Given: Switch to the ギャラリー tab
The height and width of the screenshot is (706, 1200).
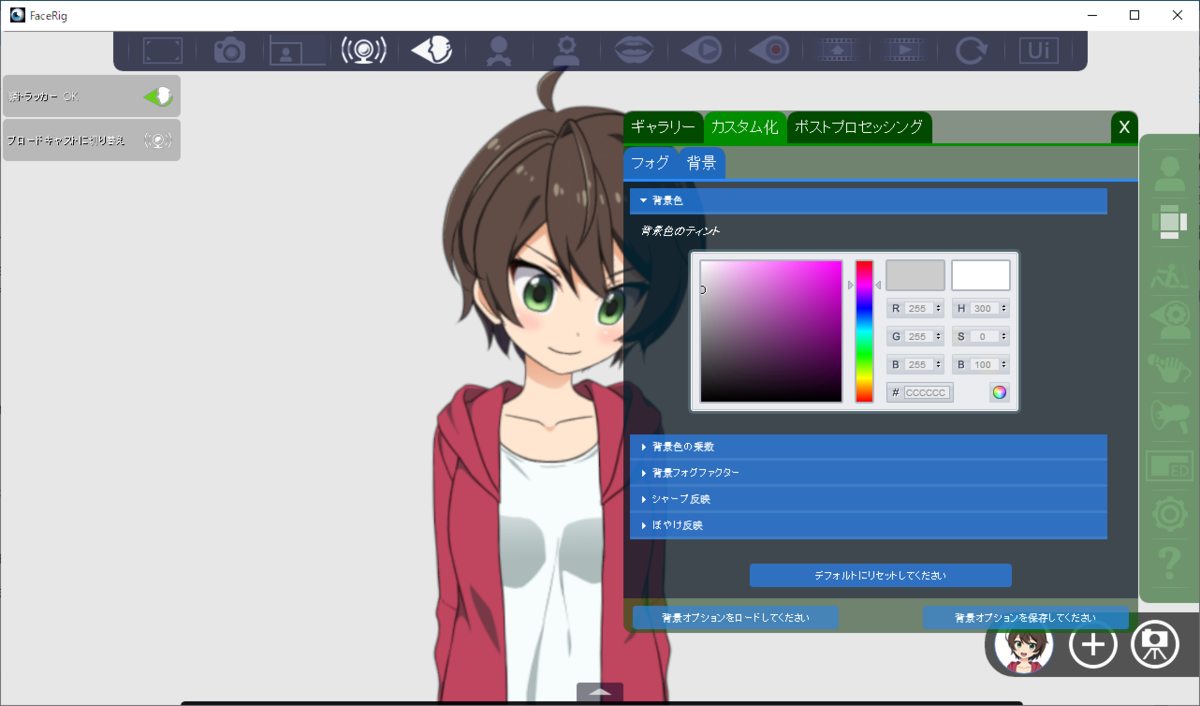Looking at the screenshot, I should tap(663, 127).
